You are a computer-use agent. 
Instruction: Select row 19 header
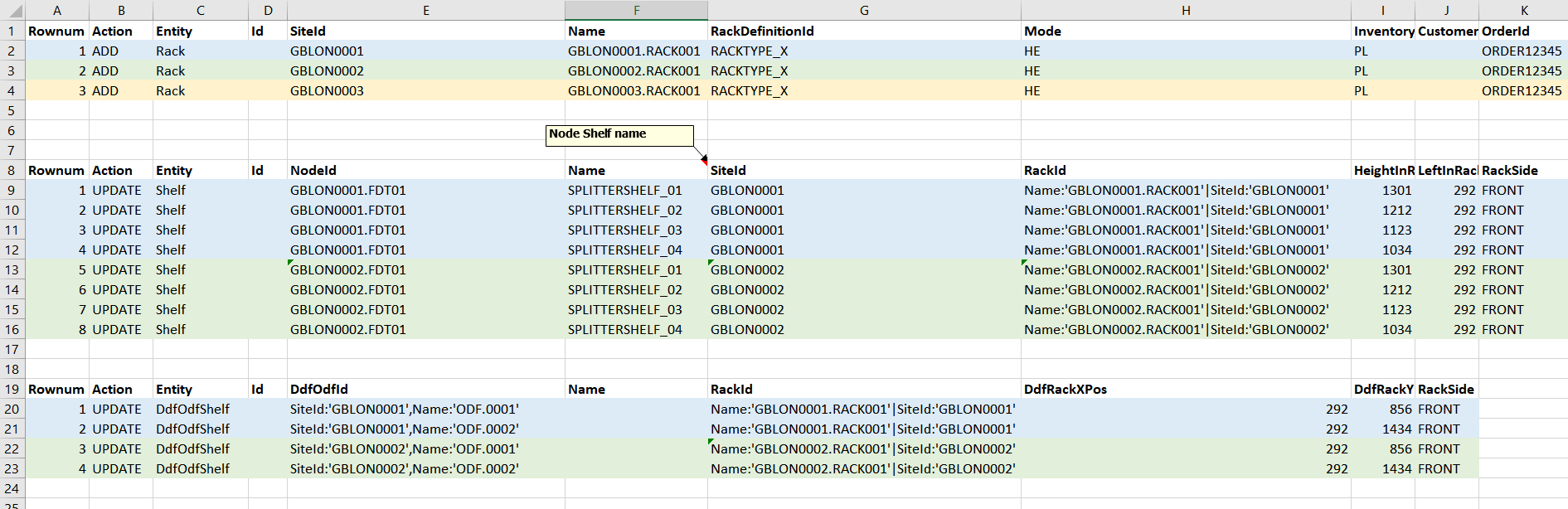tap(12, 389)
